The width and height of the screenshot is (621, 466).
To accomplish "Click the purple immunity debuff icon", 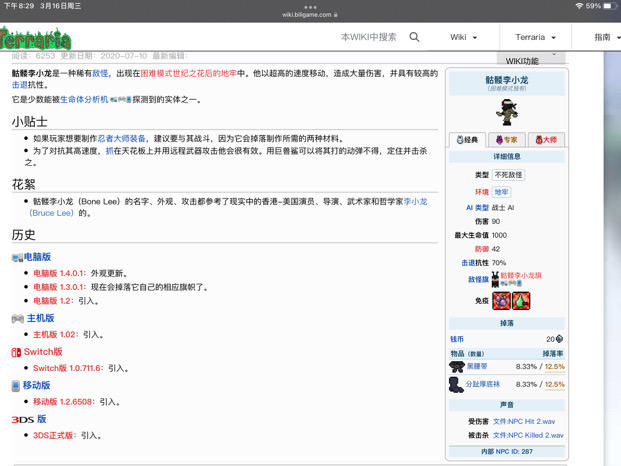I will (501, 301).
